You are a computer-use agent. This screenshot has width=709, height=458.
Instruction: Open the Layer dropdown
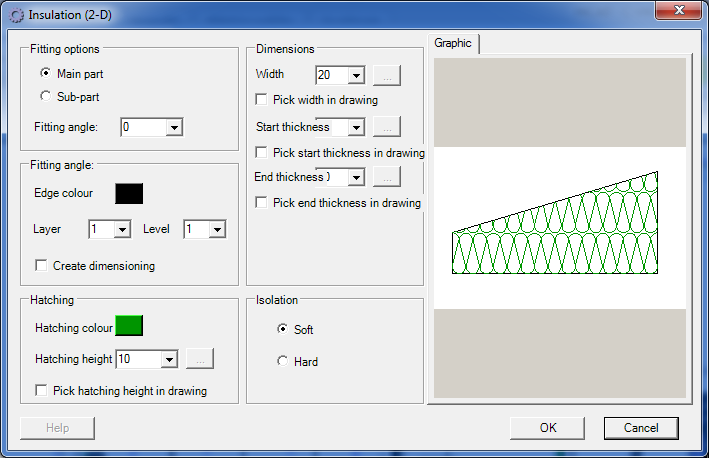pos(122,230)
